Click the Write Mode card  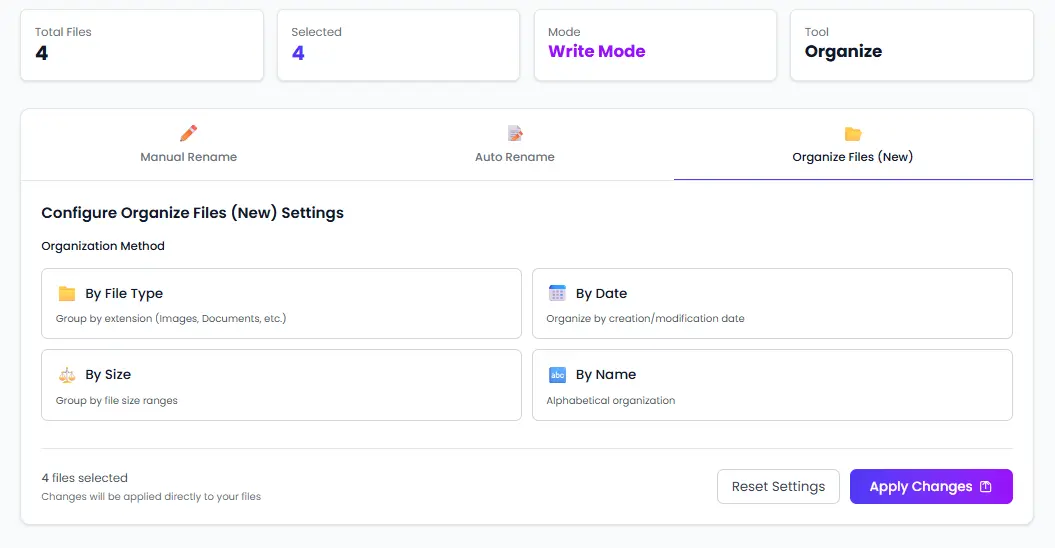coord(655,45)
